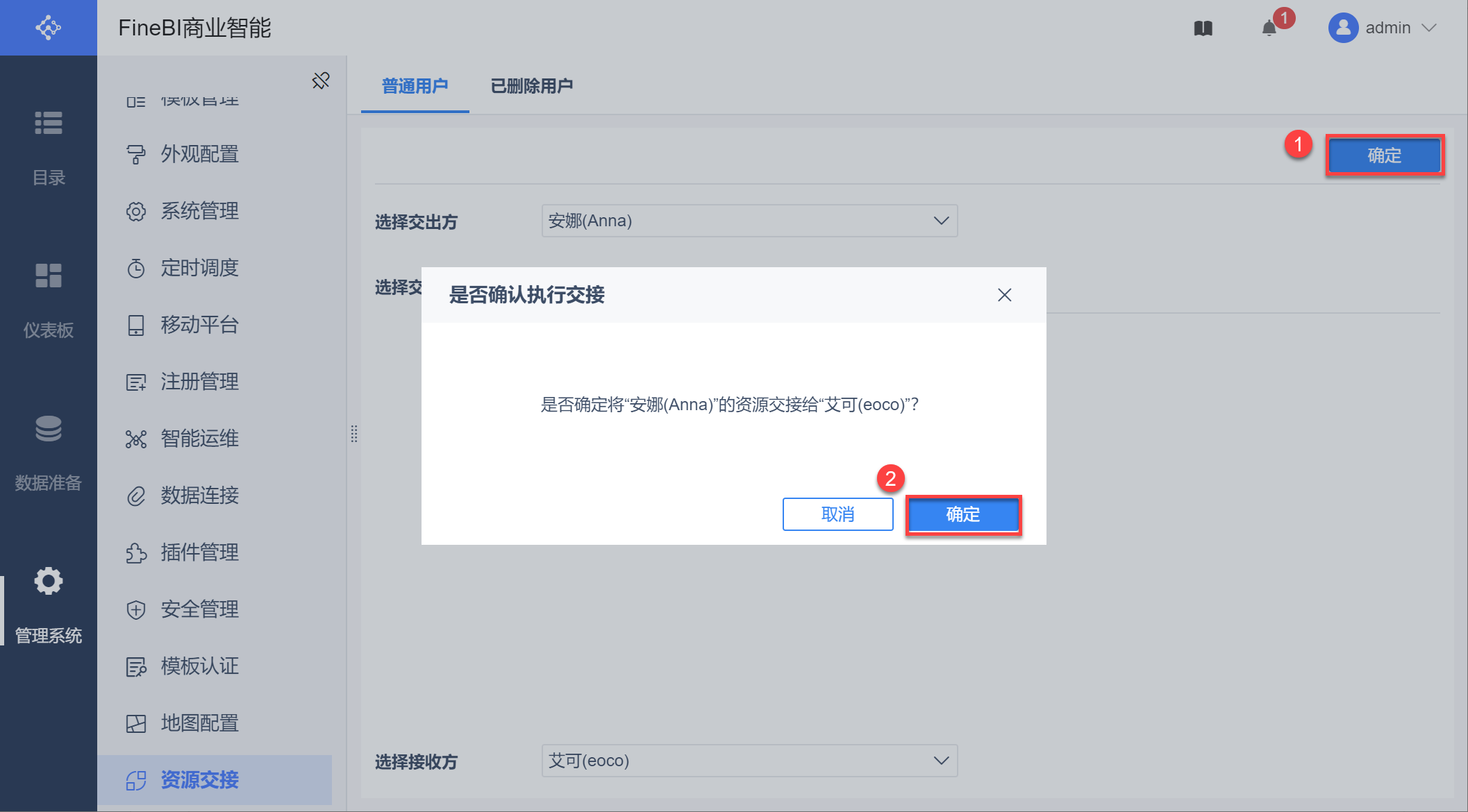Expand the 选择交出方 dropdown
This screenshot has width=1468, height=812.
pyautogui.click(x=940, y=221)
